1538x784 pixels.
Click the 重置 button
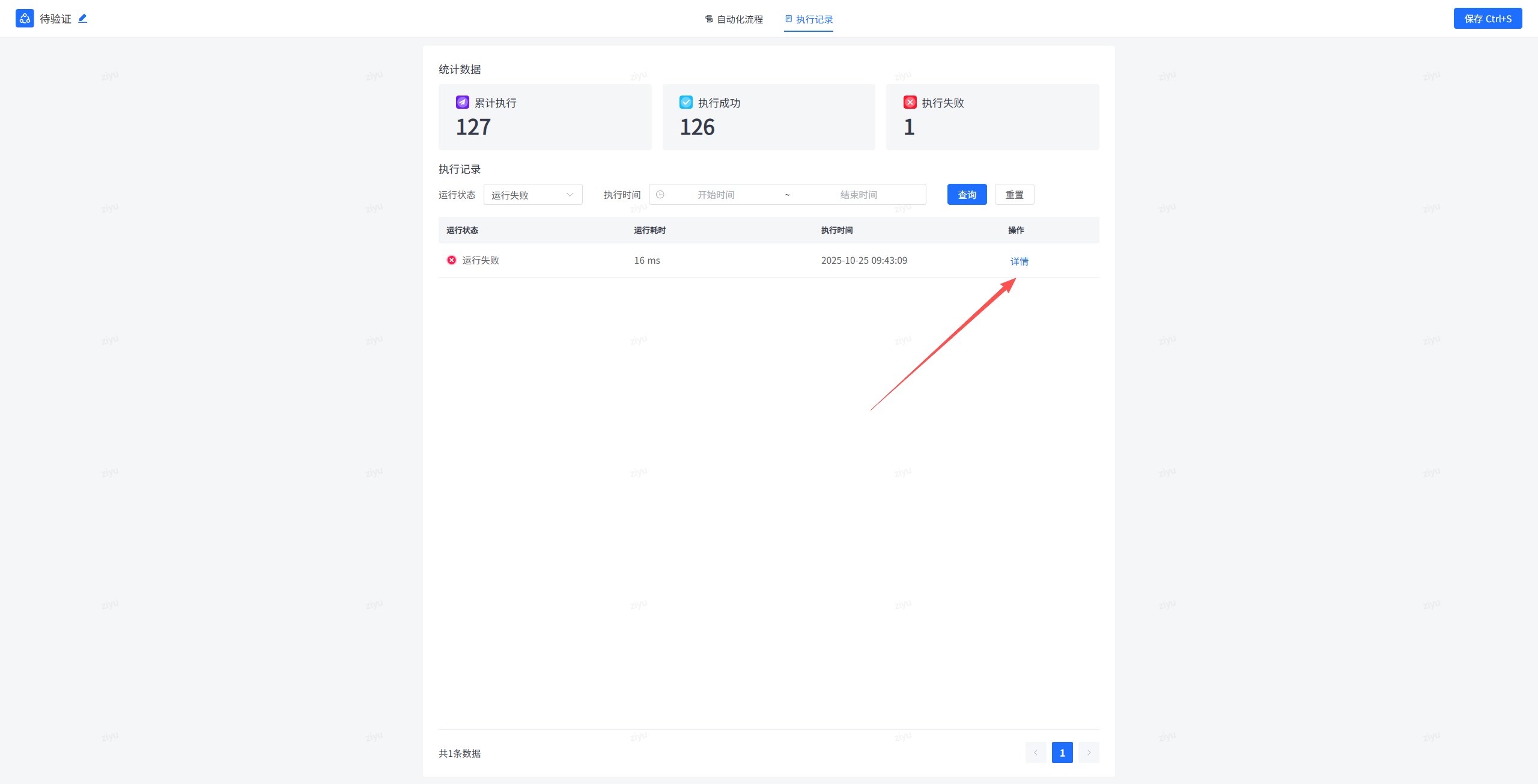point(1014,195)
